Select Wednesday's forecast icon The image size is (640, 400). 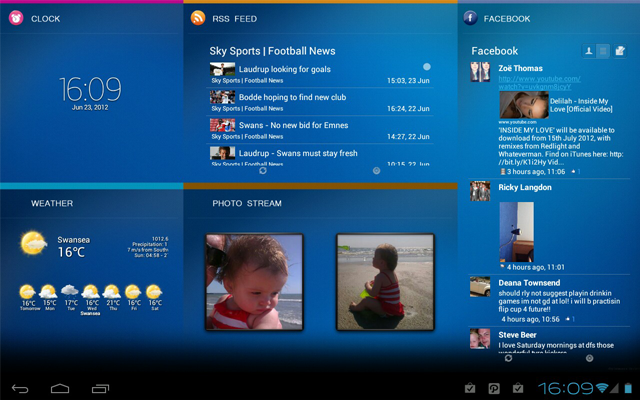coord(91,292)
